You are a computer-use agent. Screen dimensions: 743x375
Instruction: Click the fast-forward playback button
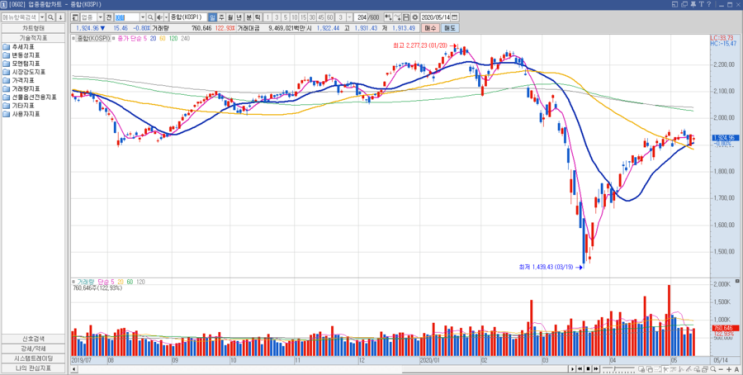click(596, 369)
